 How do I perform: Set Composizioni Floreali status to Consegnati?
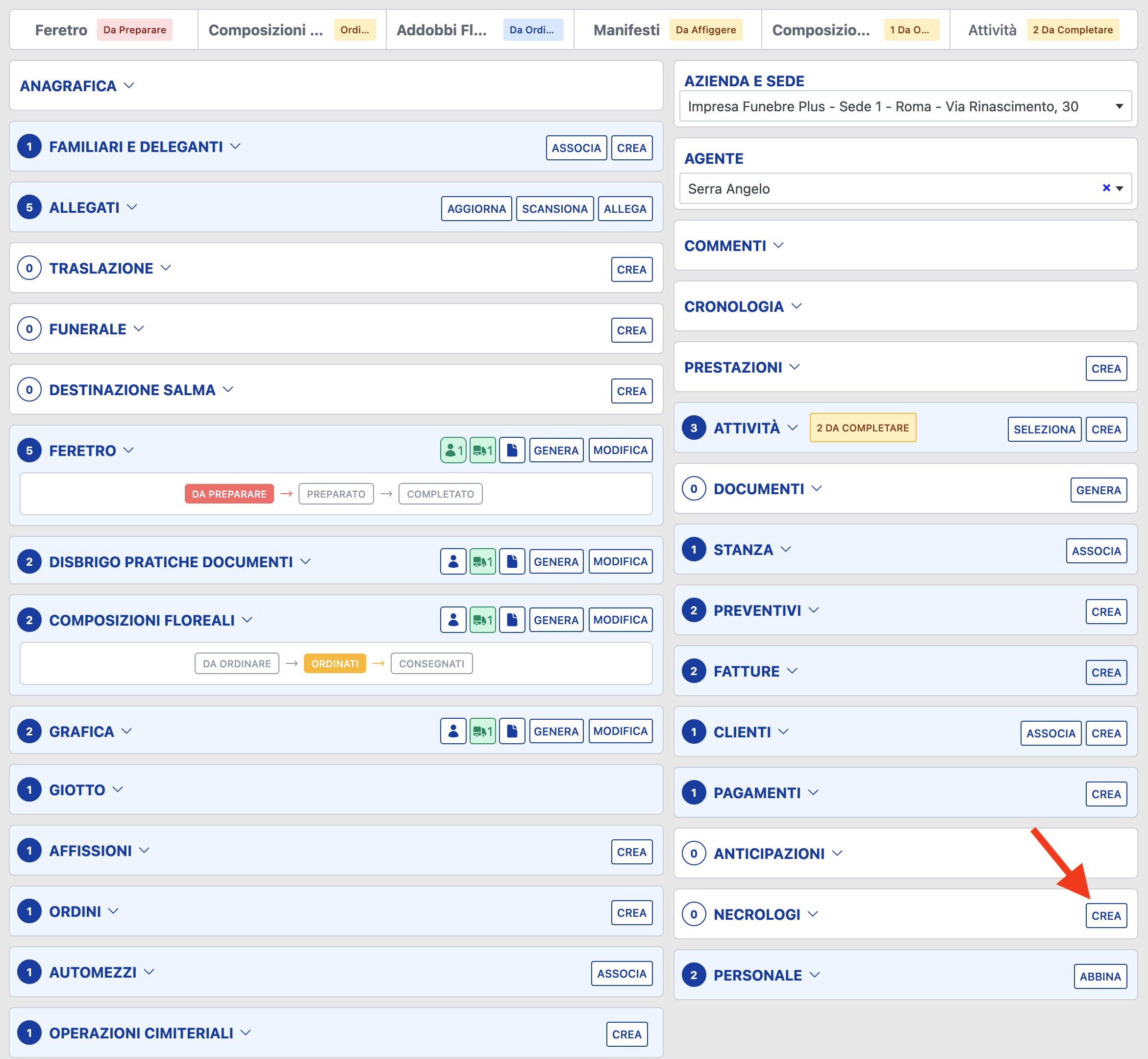pyautogui.click(x=431, y=664)
